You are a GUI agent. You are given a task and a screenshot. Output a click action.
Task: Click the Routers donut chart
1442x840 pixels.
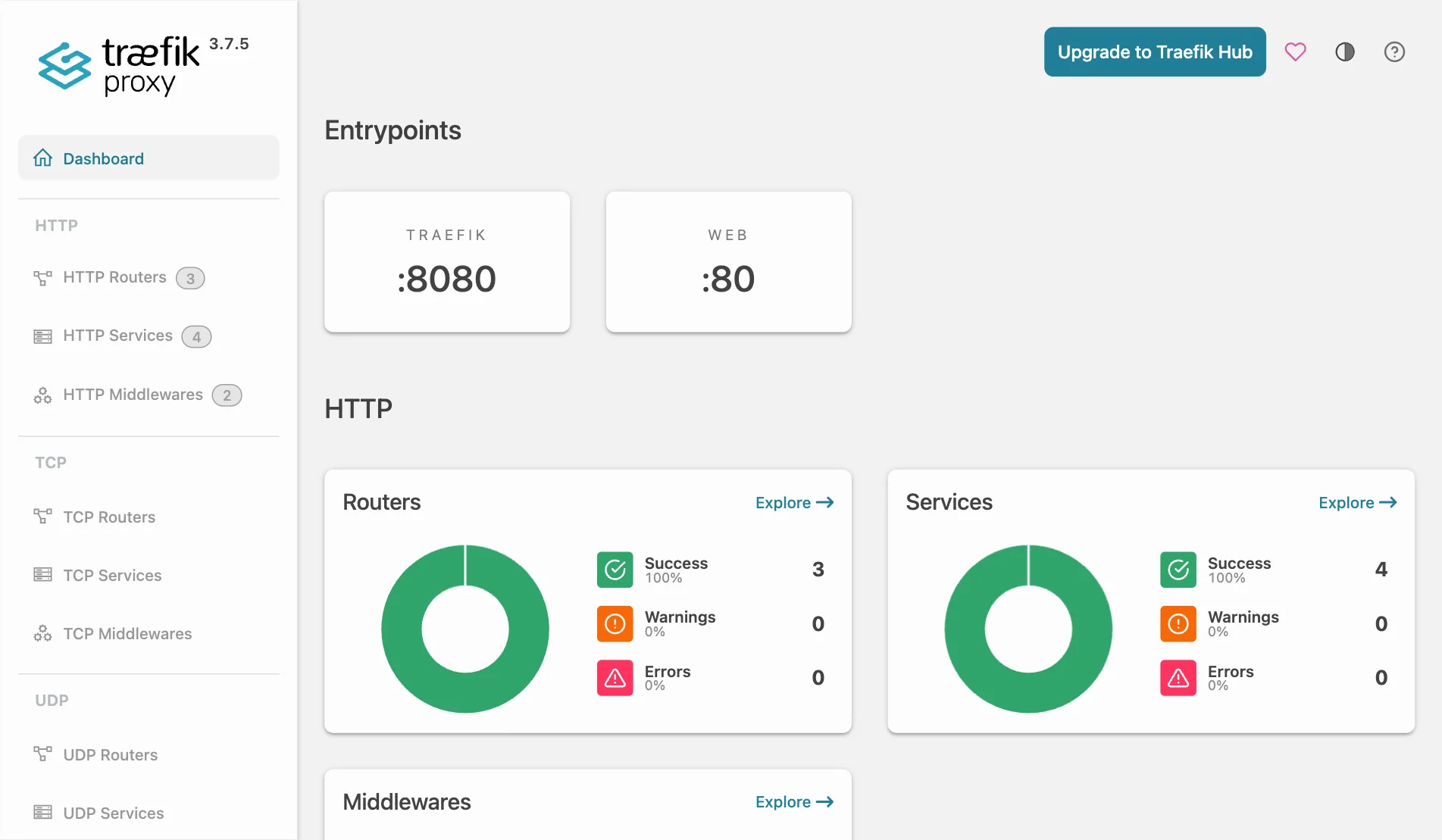point(465,629)
